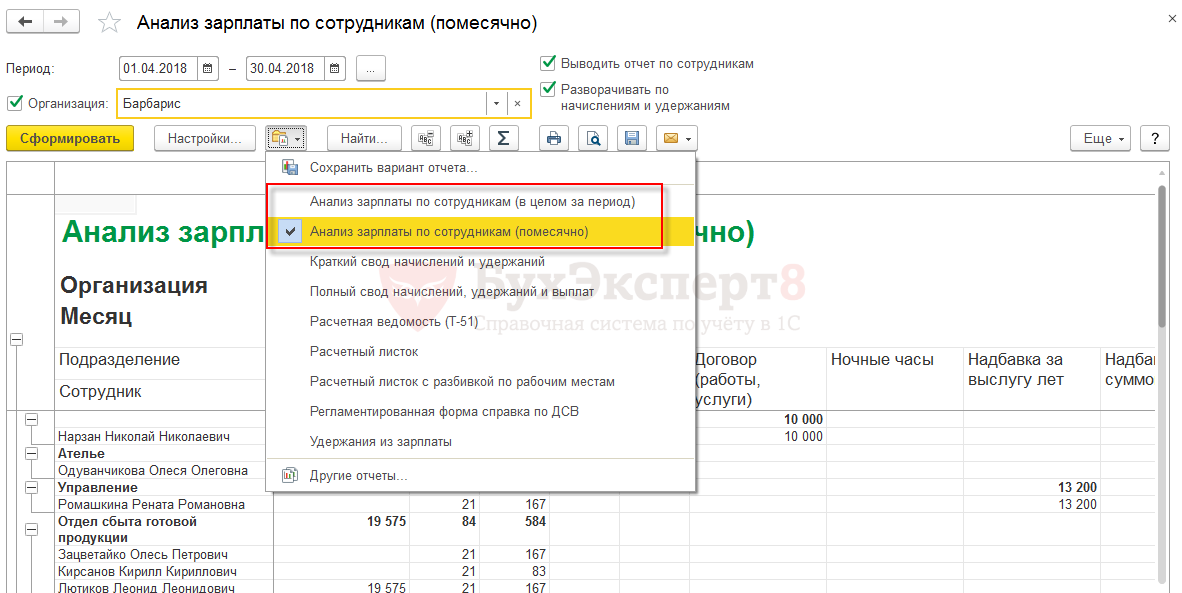Image resolution: width=1182 pixels, height=593 pixels.
Task: Open the Еще menu
Action: 1100,139
